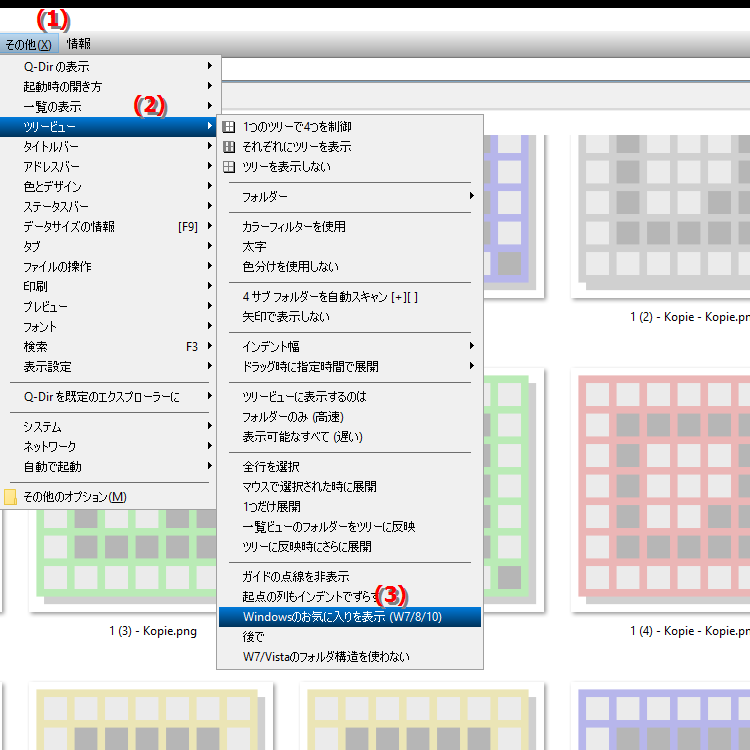This screenshot has width=750, height=750.
Task: Expand 色とデザイン submenu
Action: click(109, 187)
